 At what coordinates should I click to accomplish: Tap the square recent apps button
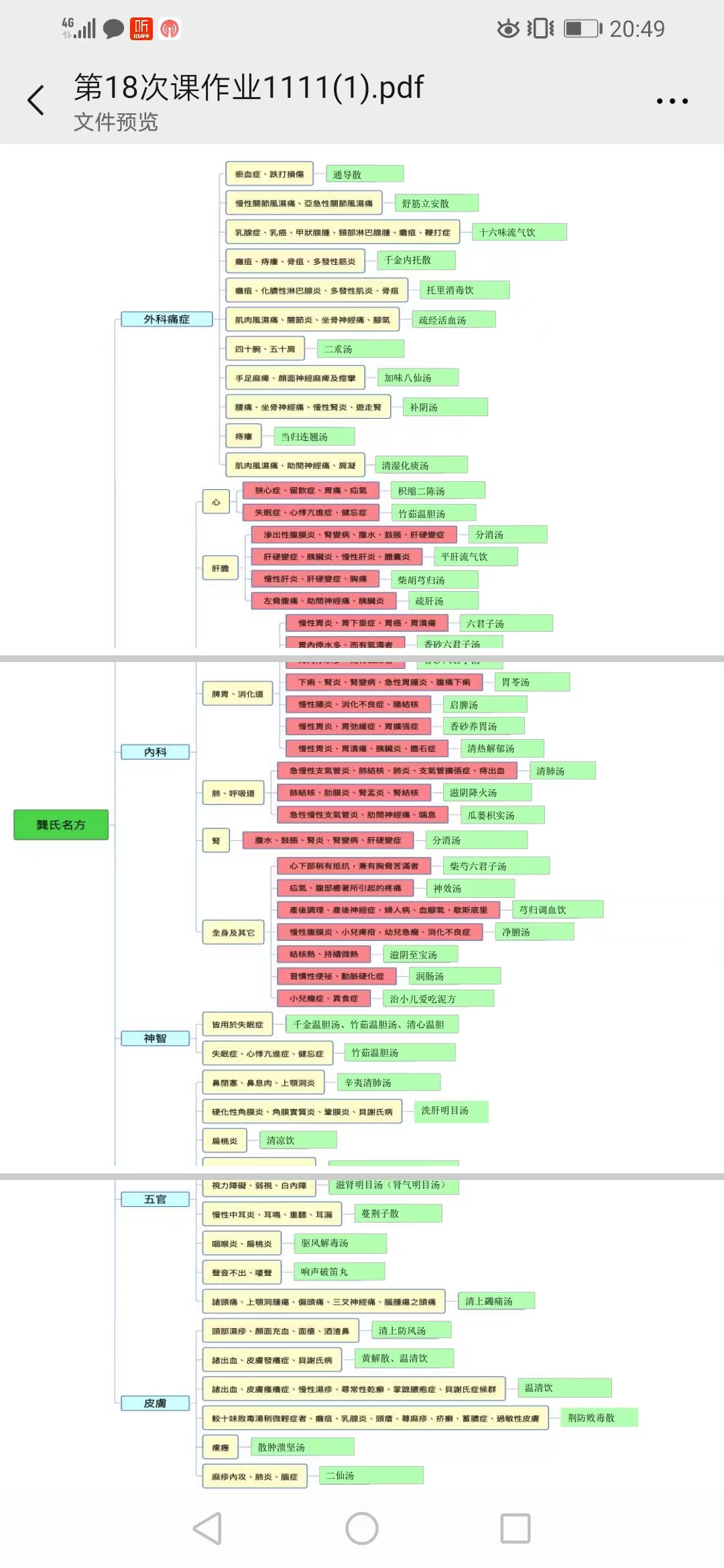[516, 1528]
